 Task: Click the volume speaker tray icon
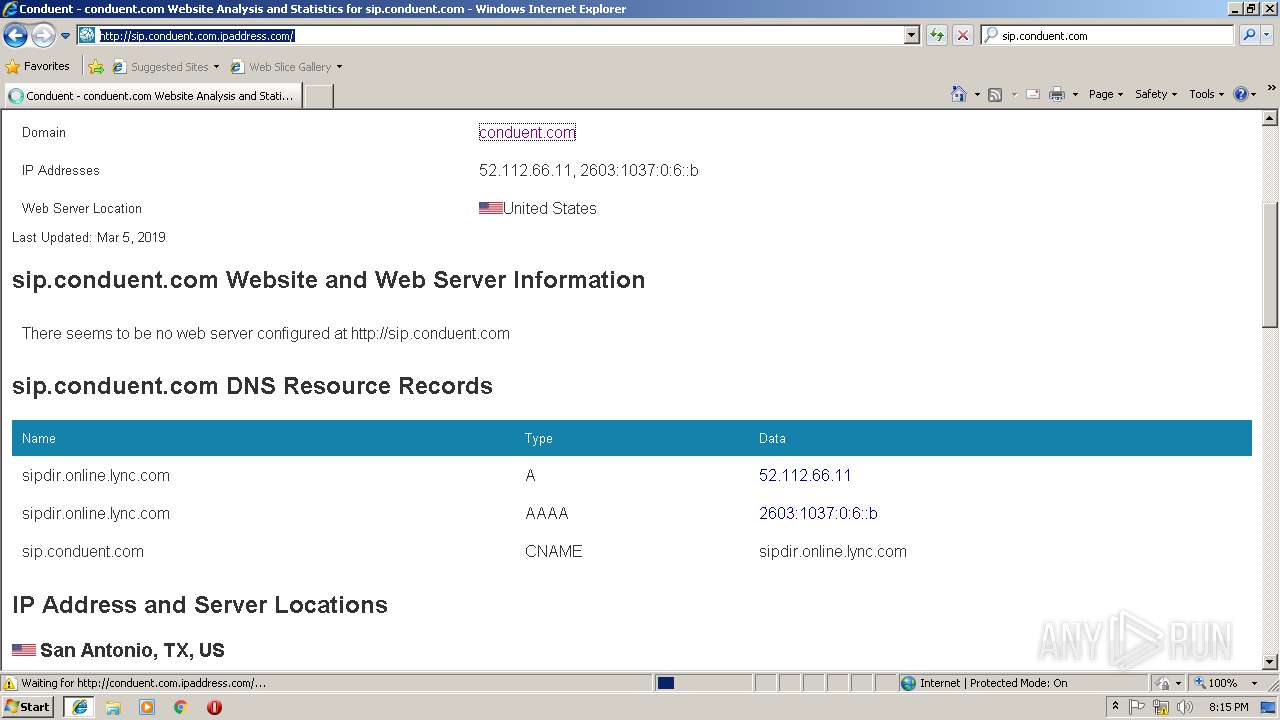point(1184,707)
